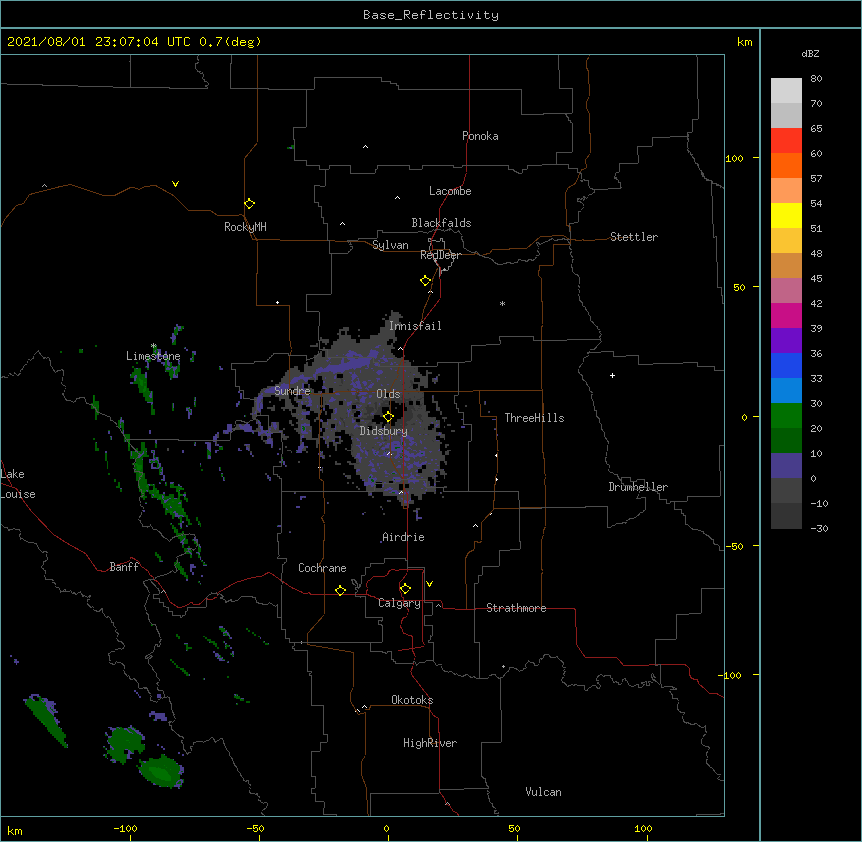862x842 pixels.
Task: Click the Lake Louise label
Action: click(x=18, y=484)
